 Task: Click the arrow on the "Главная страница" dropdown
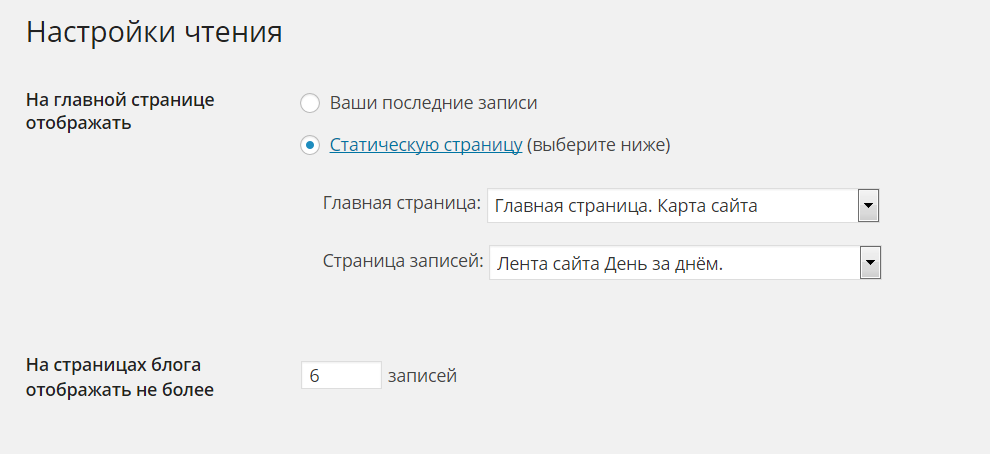click(868, 207)
